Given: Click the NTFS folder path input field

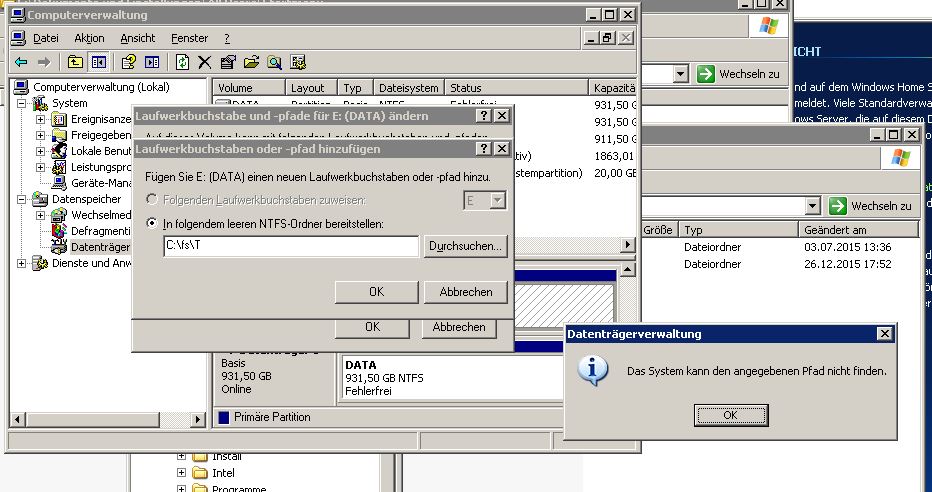Looking at the screenshot, I should click(x=290, y=246).
